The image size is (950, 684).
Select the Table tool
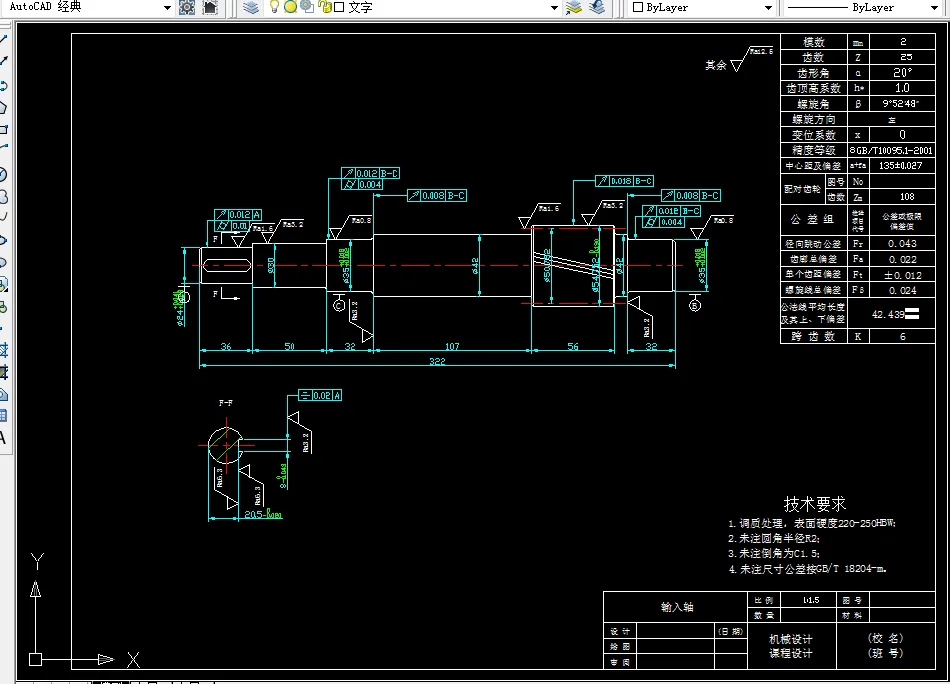click(x=3, y=416)
